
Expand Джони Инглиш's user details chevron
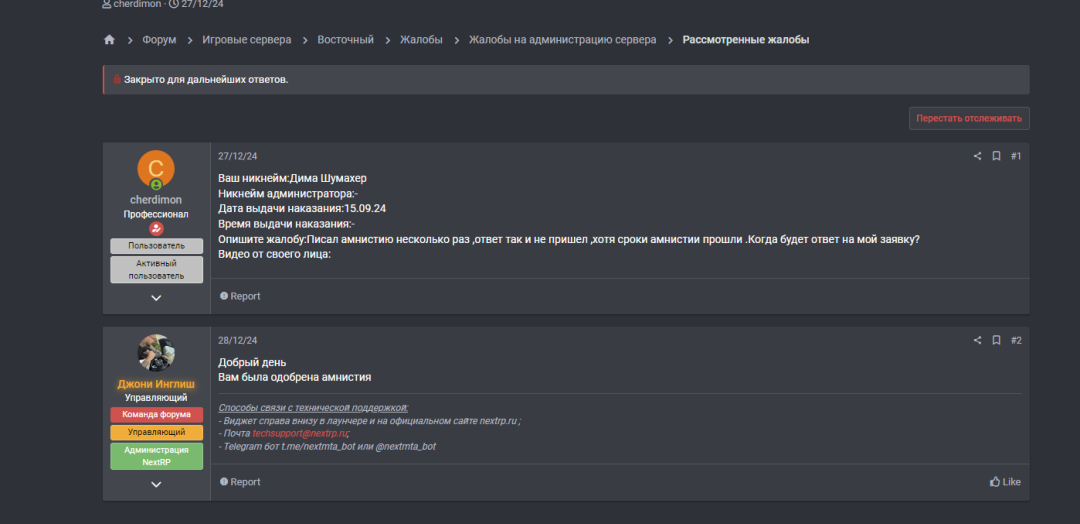[x=156, y=484]
